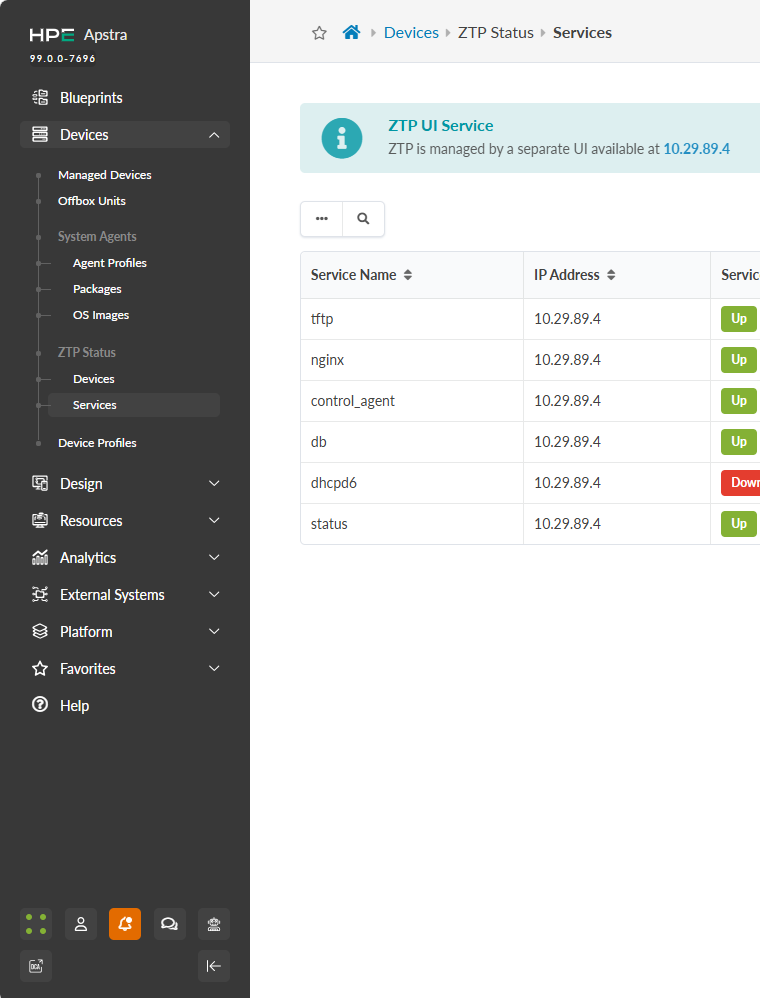Click the DCA external link icon

36,966
